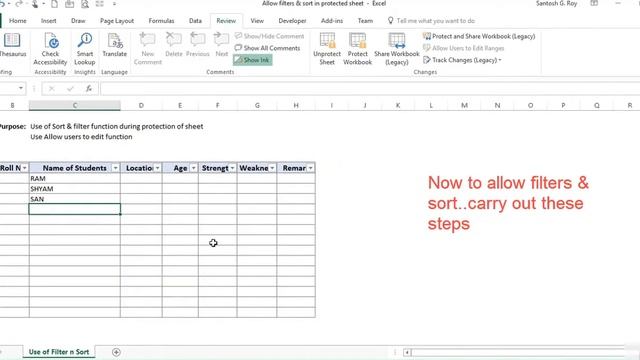The width and height of the screenshot is (640, 360).
Task: Select column C header
Action: click(x=75, y=105)
